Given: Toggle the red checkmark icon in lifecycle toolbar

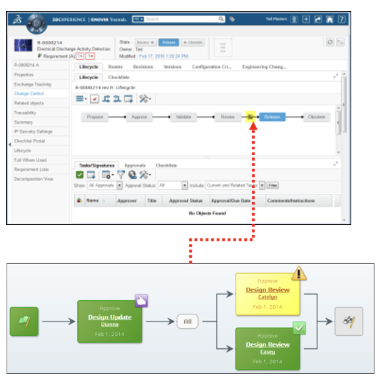Looking at the screenshot, I should click(x=95, y=99).
